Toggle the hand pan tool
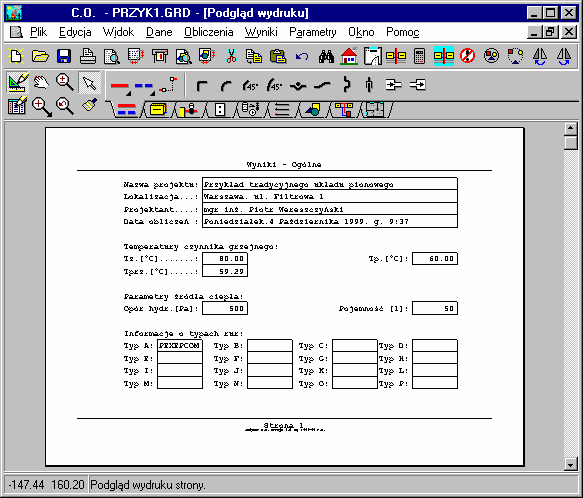This screenshot has height=498, width=583. pyautogui.click(x=41, y=83)
